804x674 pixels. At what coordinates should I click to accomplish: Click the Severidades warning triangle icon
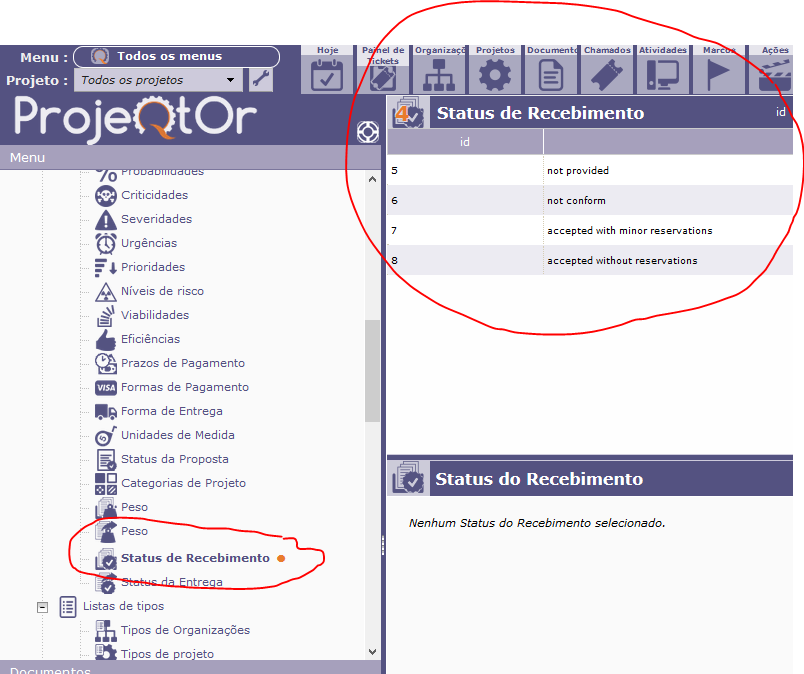point(106,220)
